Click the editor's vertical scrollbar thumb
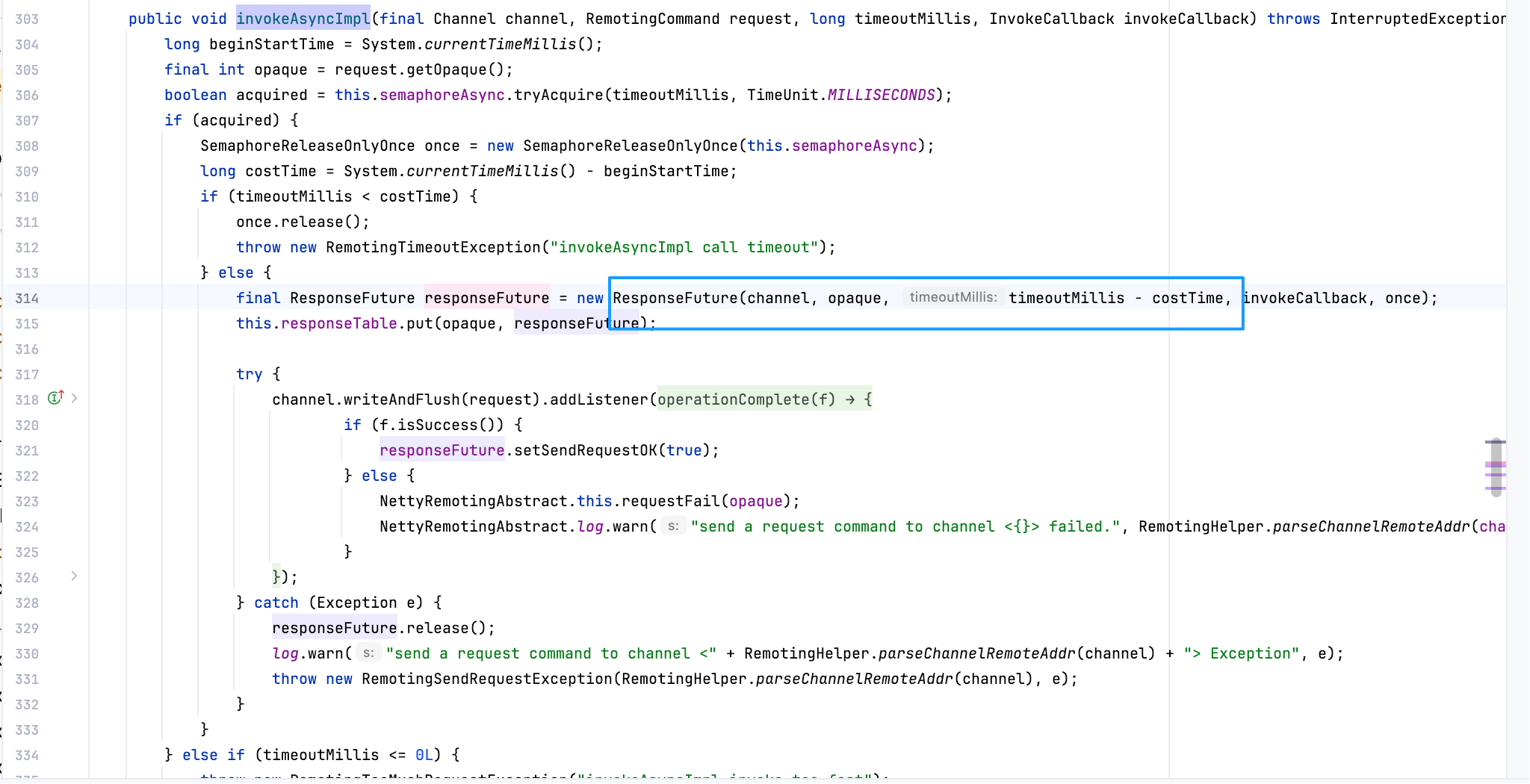The image size is (1530, 784). tap(1496, 467)
